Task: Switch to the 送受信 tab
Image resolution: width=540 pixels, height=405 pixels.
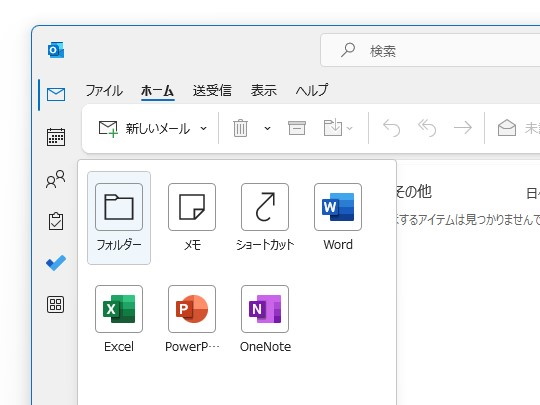Action: (x=212, y=91)
